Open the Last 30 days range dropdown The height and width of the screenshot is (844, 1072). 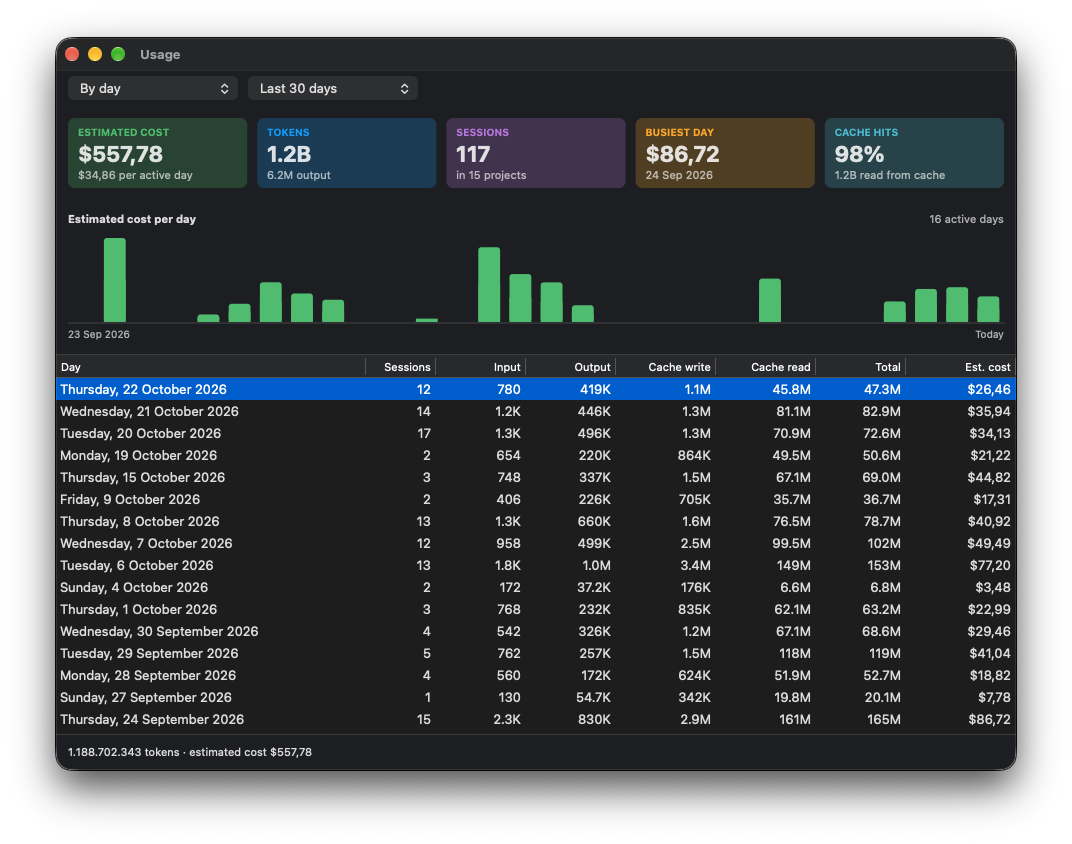click(x=333, y=88)
